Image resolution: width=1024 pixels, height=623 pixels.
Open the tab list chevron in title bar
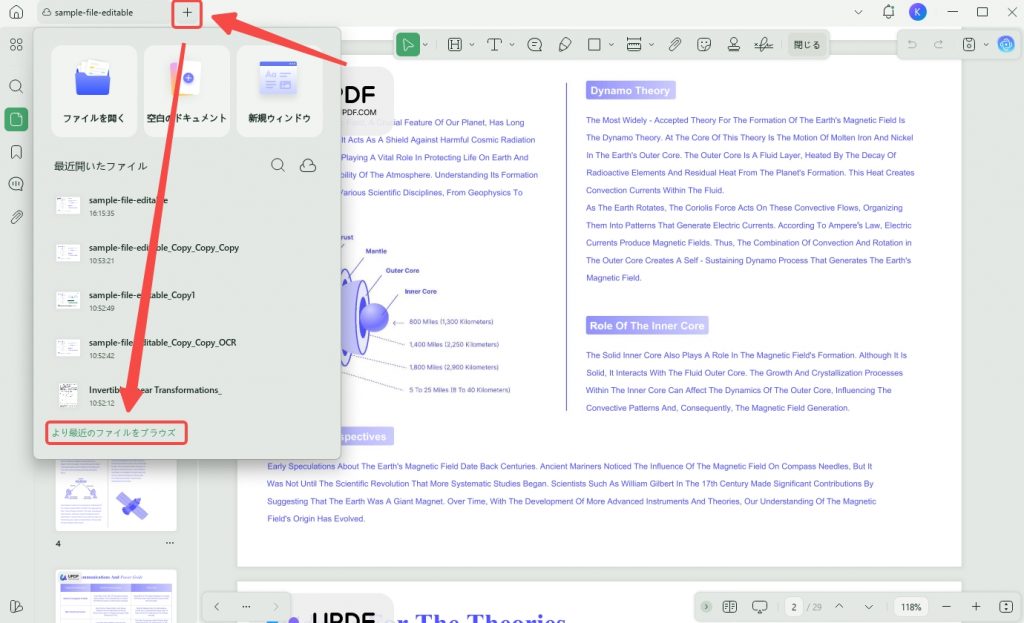858,12
